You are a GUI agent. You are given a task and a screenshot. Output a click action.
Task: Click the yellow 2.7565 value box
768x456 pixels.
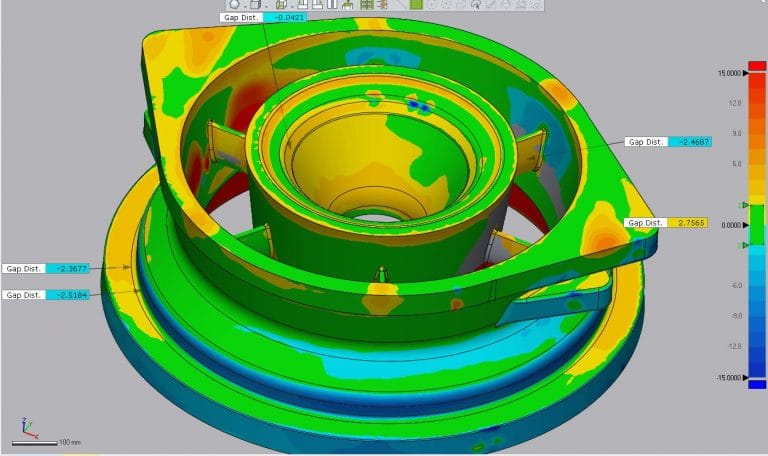tap(688, 222)
